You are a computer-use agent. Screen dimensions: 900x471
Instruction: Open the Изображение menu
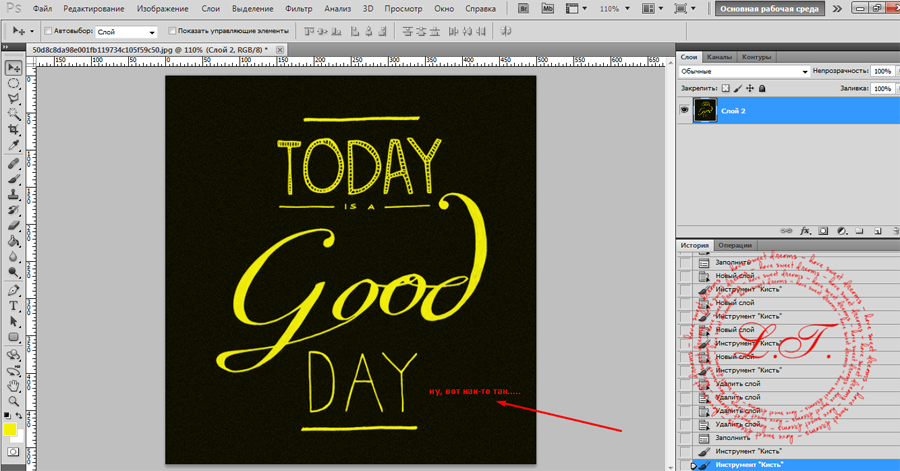coord(162,9)
